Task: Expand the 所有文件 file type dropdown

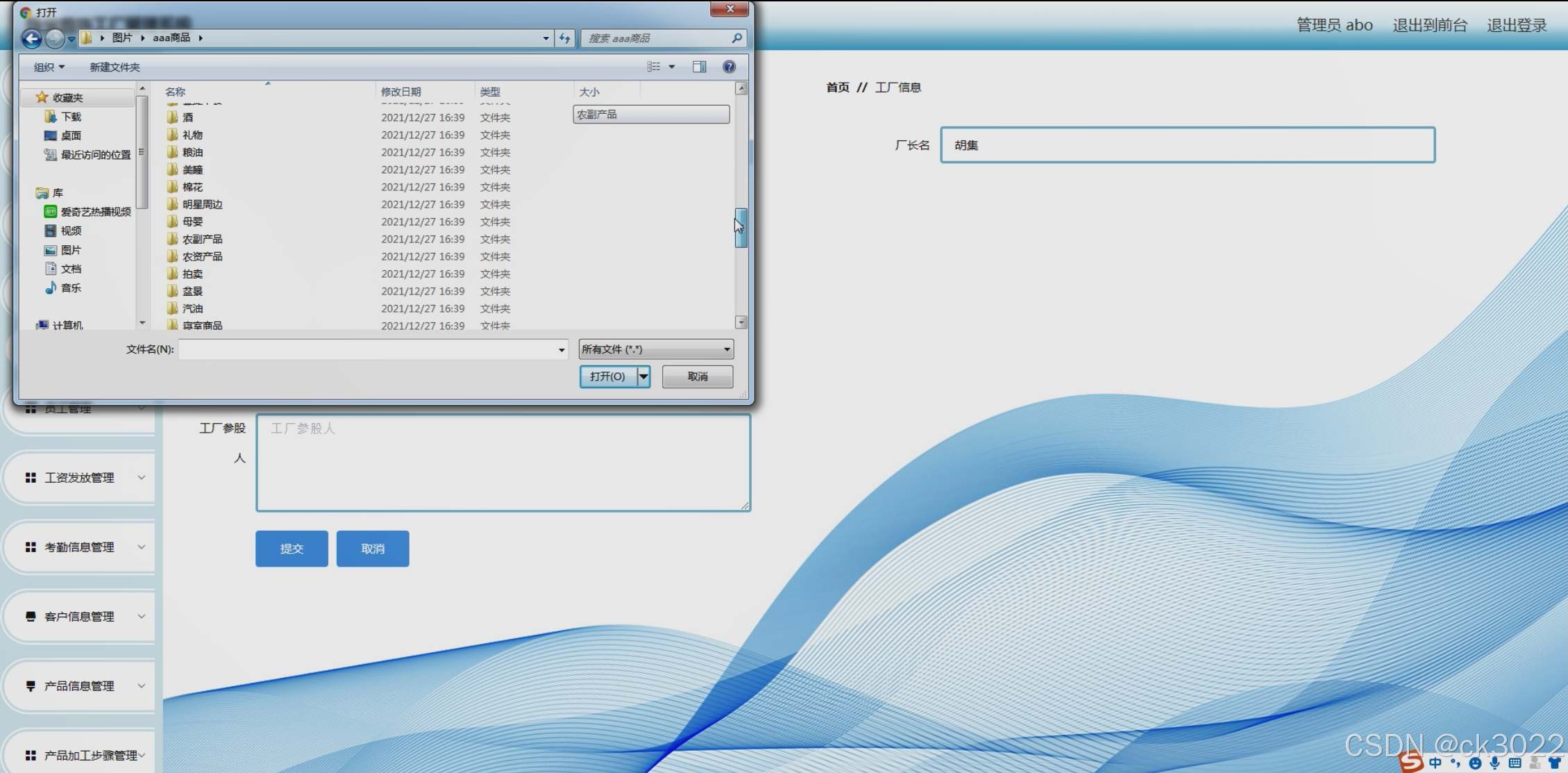Action: (x=656, y=349)
